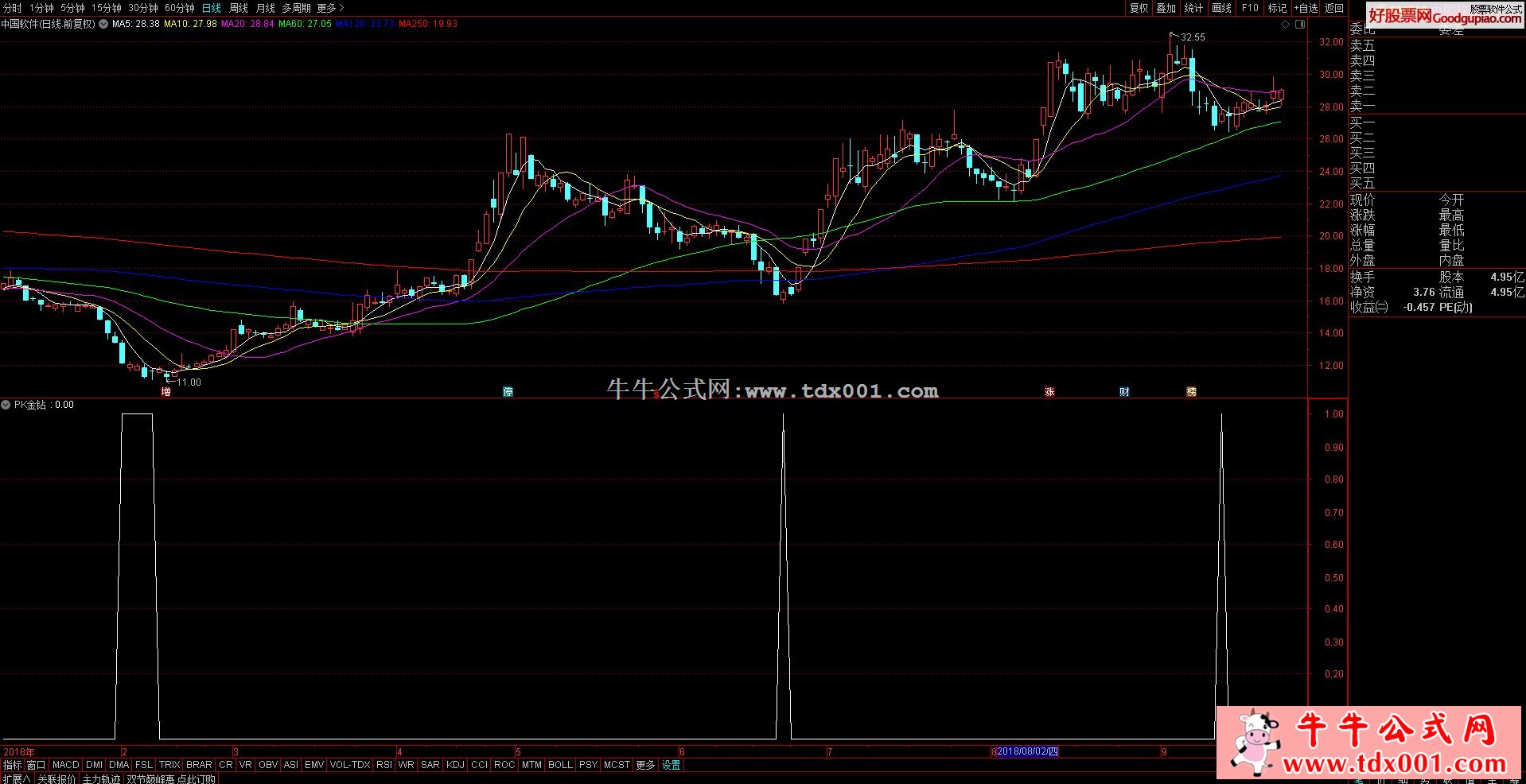Switch to the PSY indicator
1526x784 pixels.
pyautogui.click(x=588, y=765)
